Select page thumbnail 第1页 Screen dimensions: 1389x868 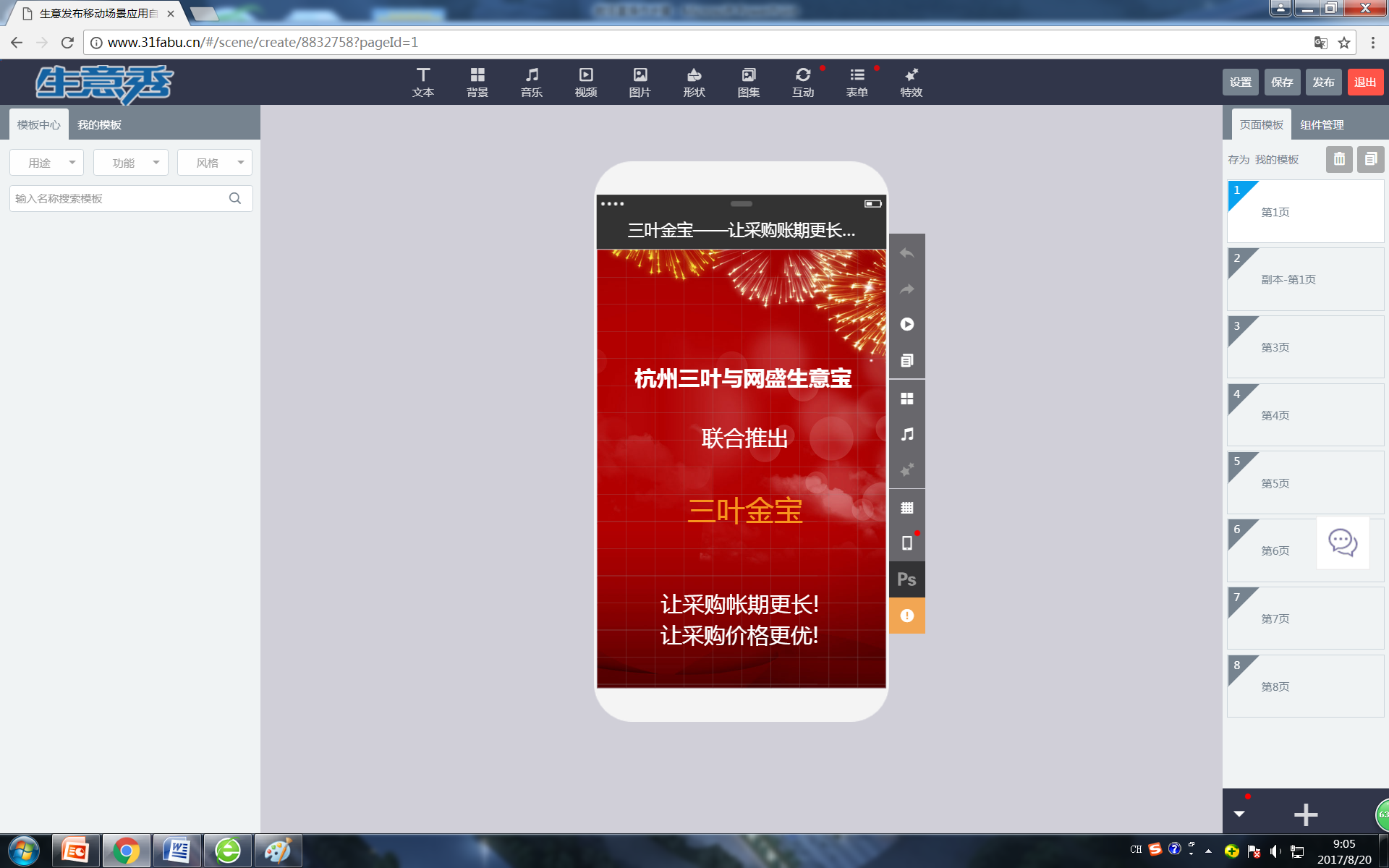(x=1306, y=211)
